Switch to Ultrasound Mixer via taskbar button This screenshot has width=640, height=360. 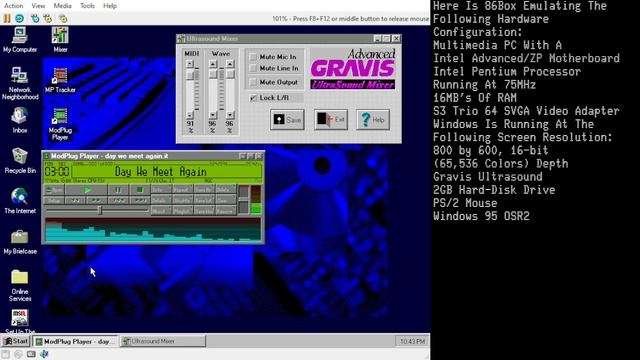pyautogui.click(x=162, y=341)
